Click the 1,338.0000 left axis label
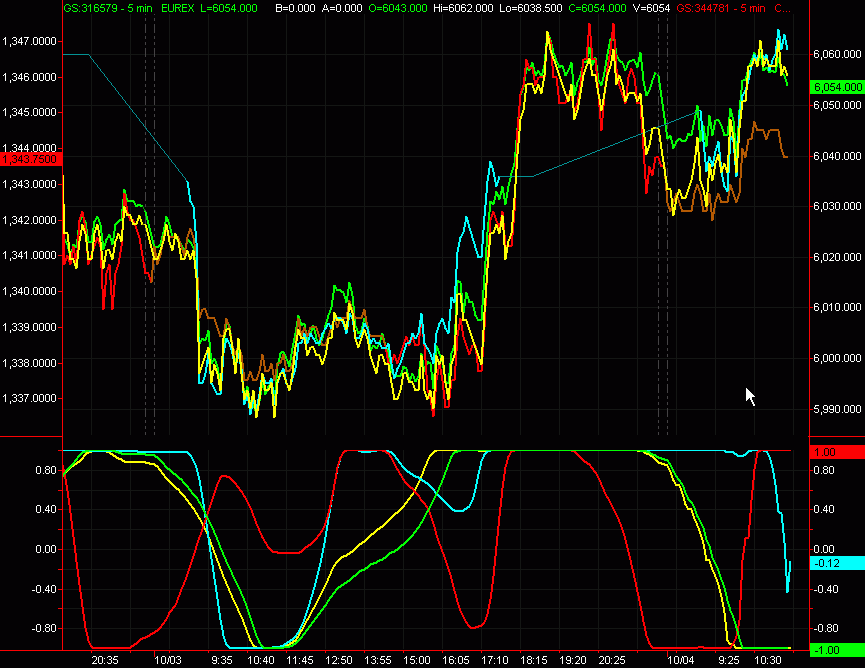Screen dimensions: 865x668 point(29,363)
